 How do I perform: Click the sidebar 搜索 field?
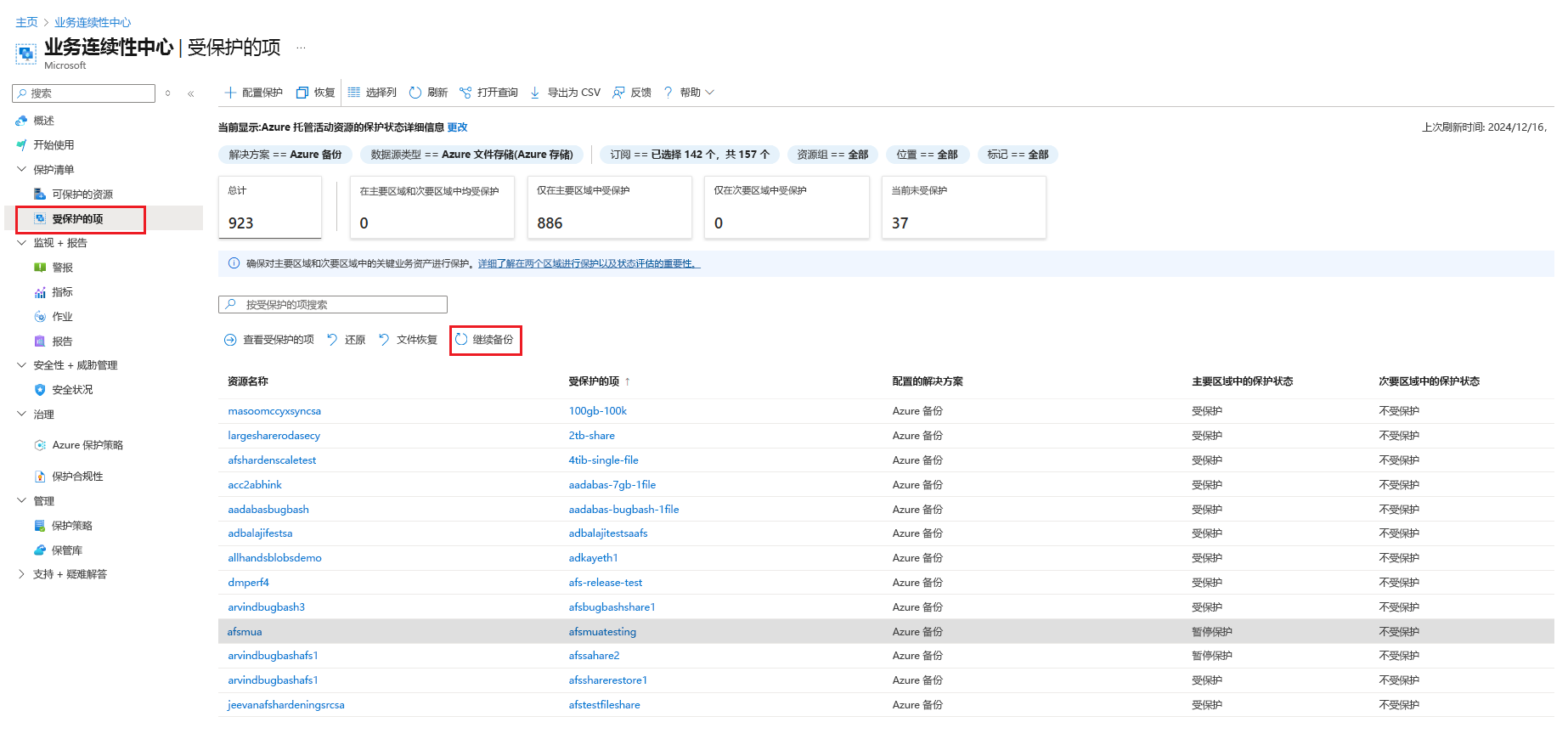(x=83, y=93)
